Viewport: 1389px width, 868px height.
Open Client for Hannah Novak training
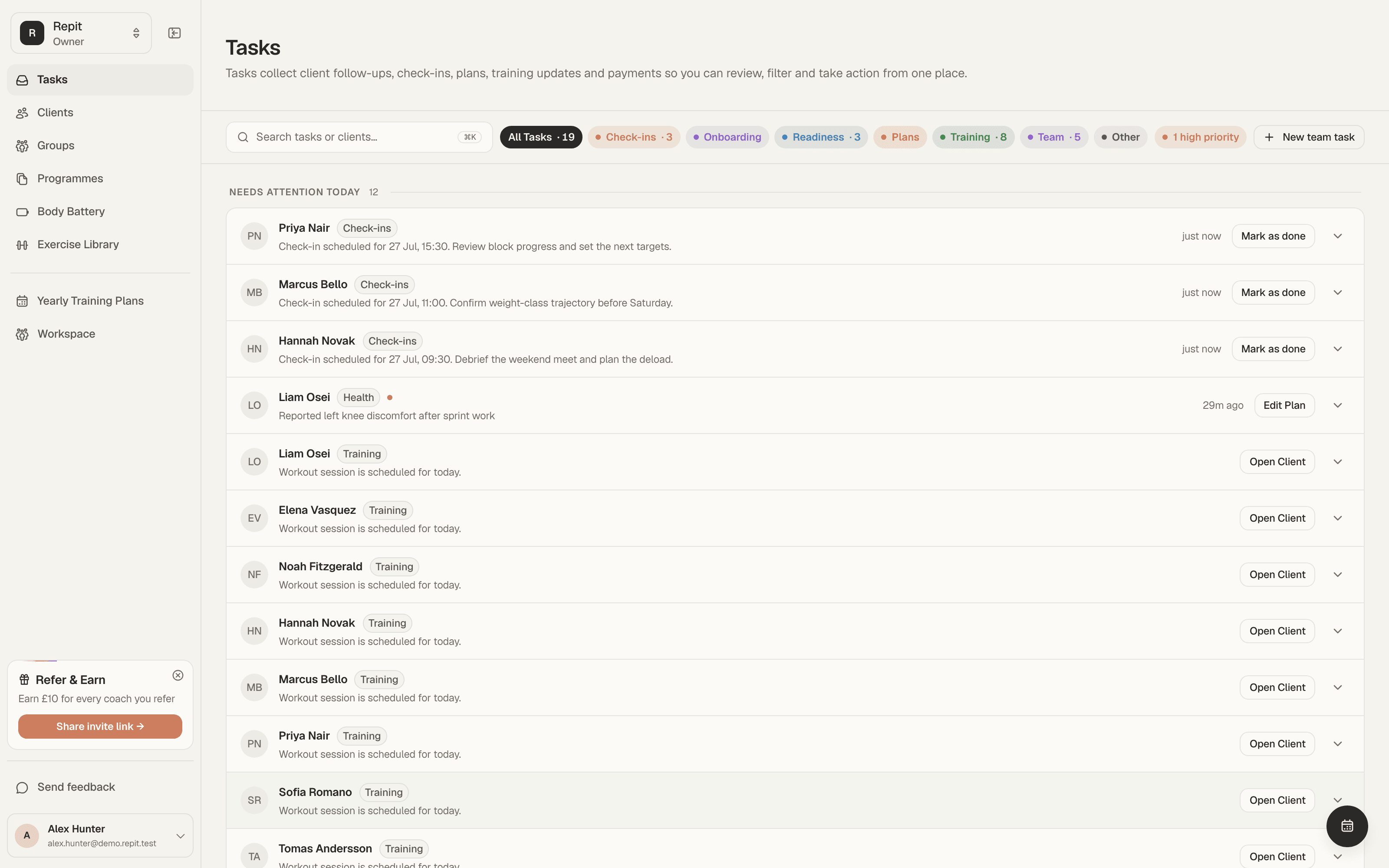click(1277, 631)
